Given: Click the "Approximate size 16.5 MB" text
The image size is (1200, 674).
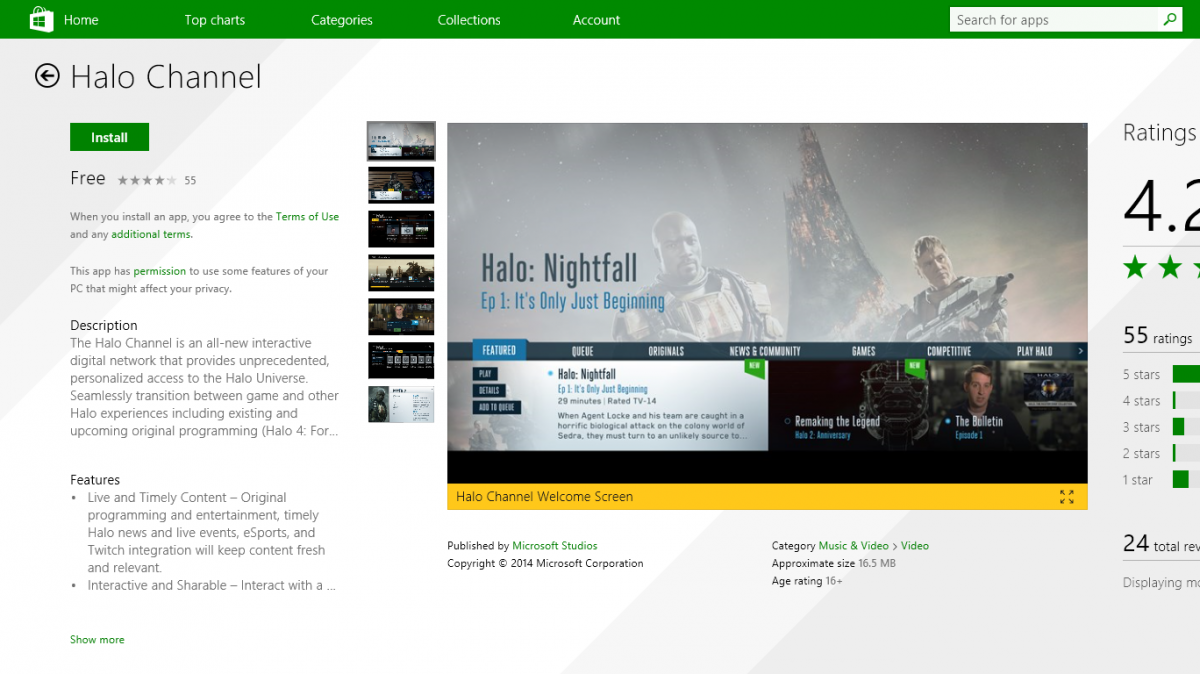Looking at the screenshot, I should click(834, 563).
